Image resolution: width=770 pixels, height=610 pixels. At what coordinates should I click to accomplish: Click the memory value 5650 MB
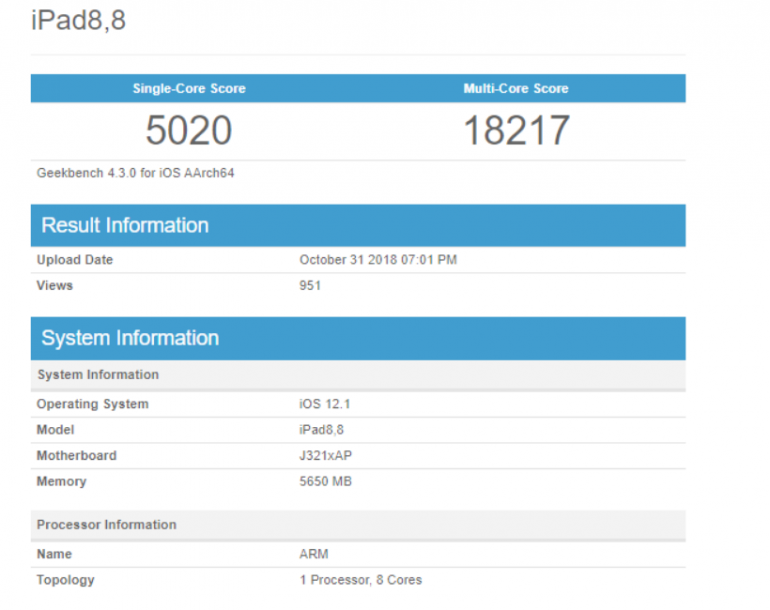(x=326, y=482)
